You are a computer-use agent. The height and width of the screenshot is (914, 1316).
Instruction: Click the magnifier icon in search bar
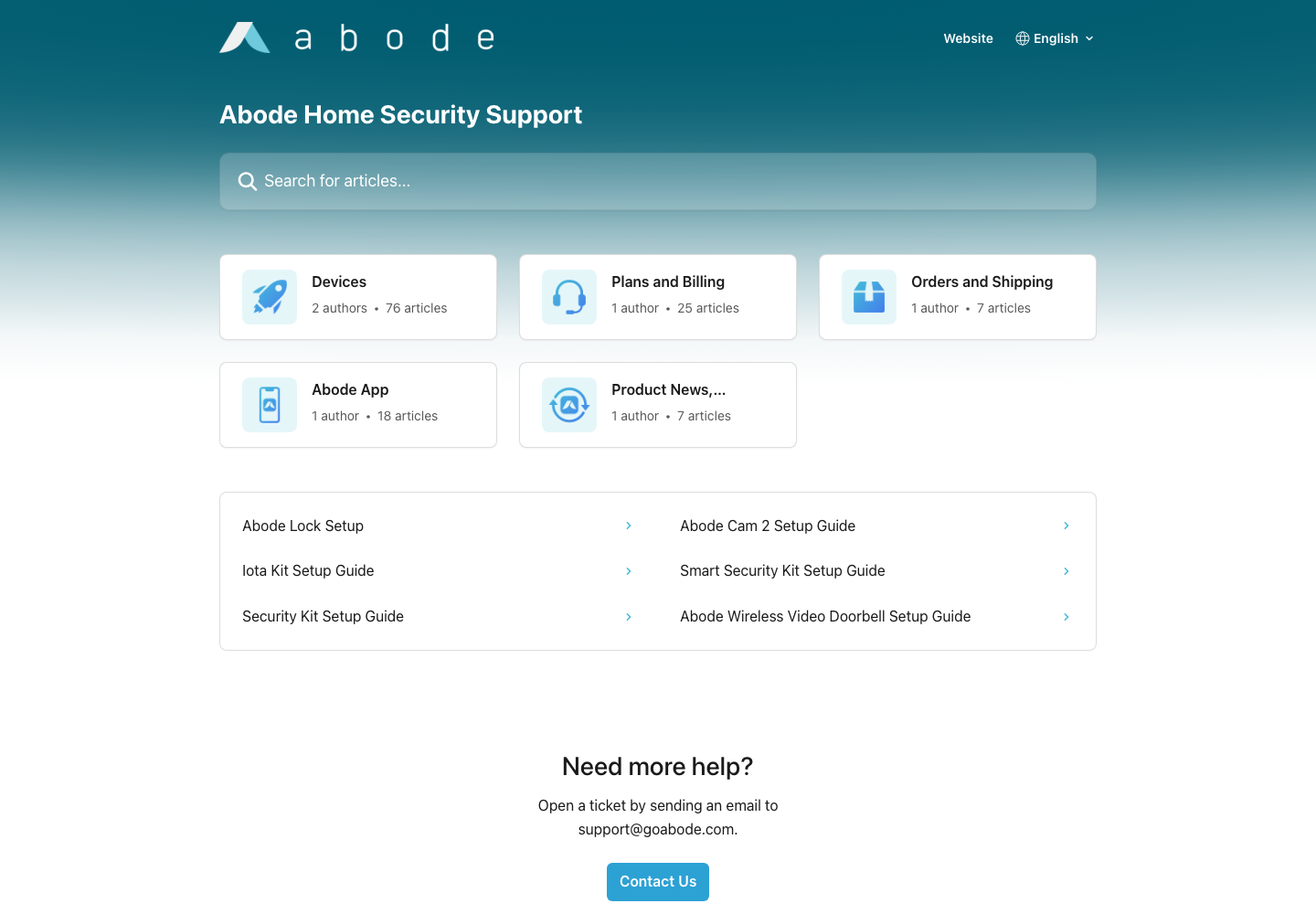click(x=247, y=181)
